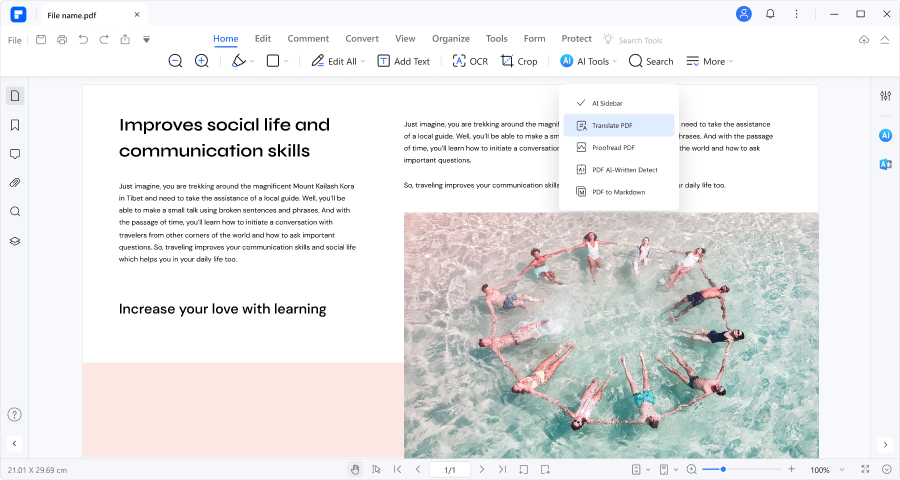This screenshot has width=900, height=480.
Task: Toggle the right properties settings panel
Action: tap(885, 96)
